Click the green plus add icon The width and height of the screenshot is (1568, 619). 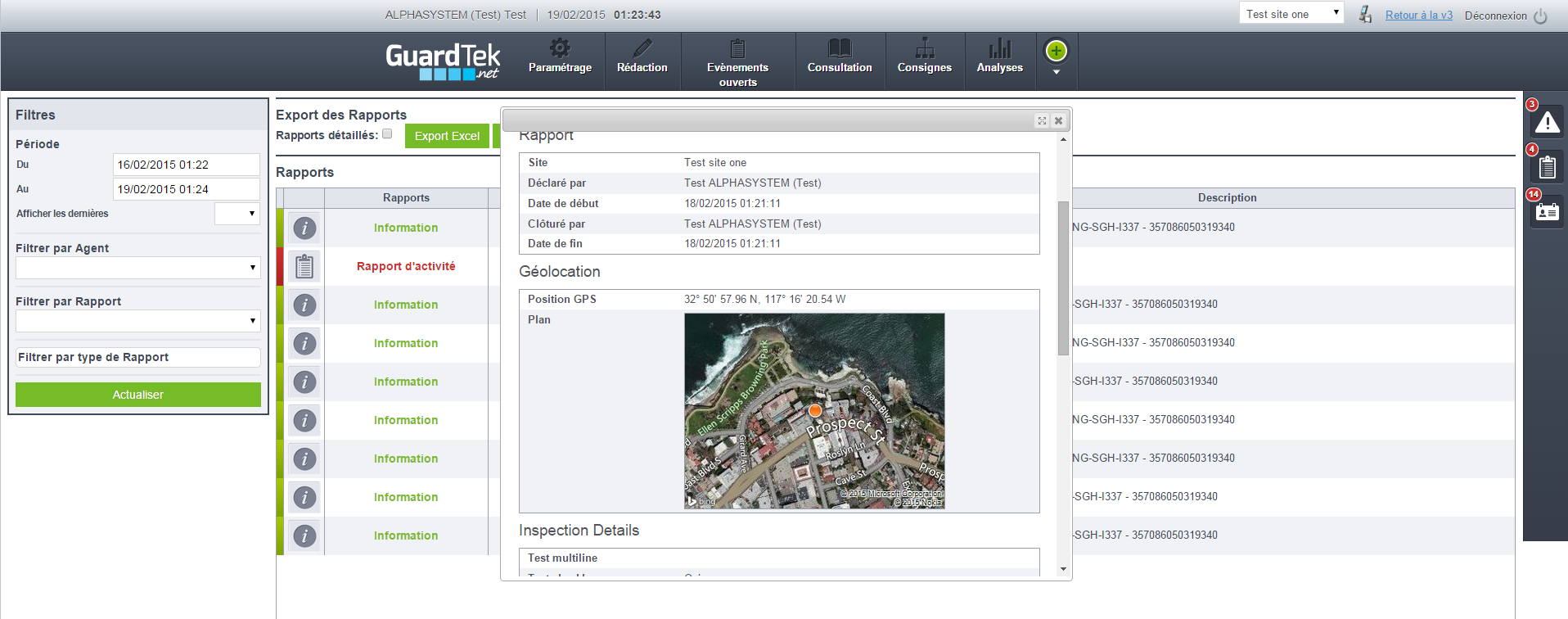(x=1057, y=51)
